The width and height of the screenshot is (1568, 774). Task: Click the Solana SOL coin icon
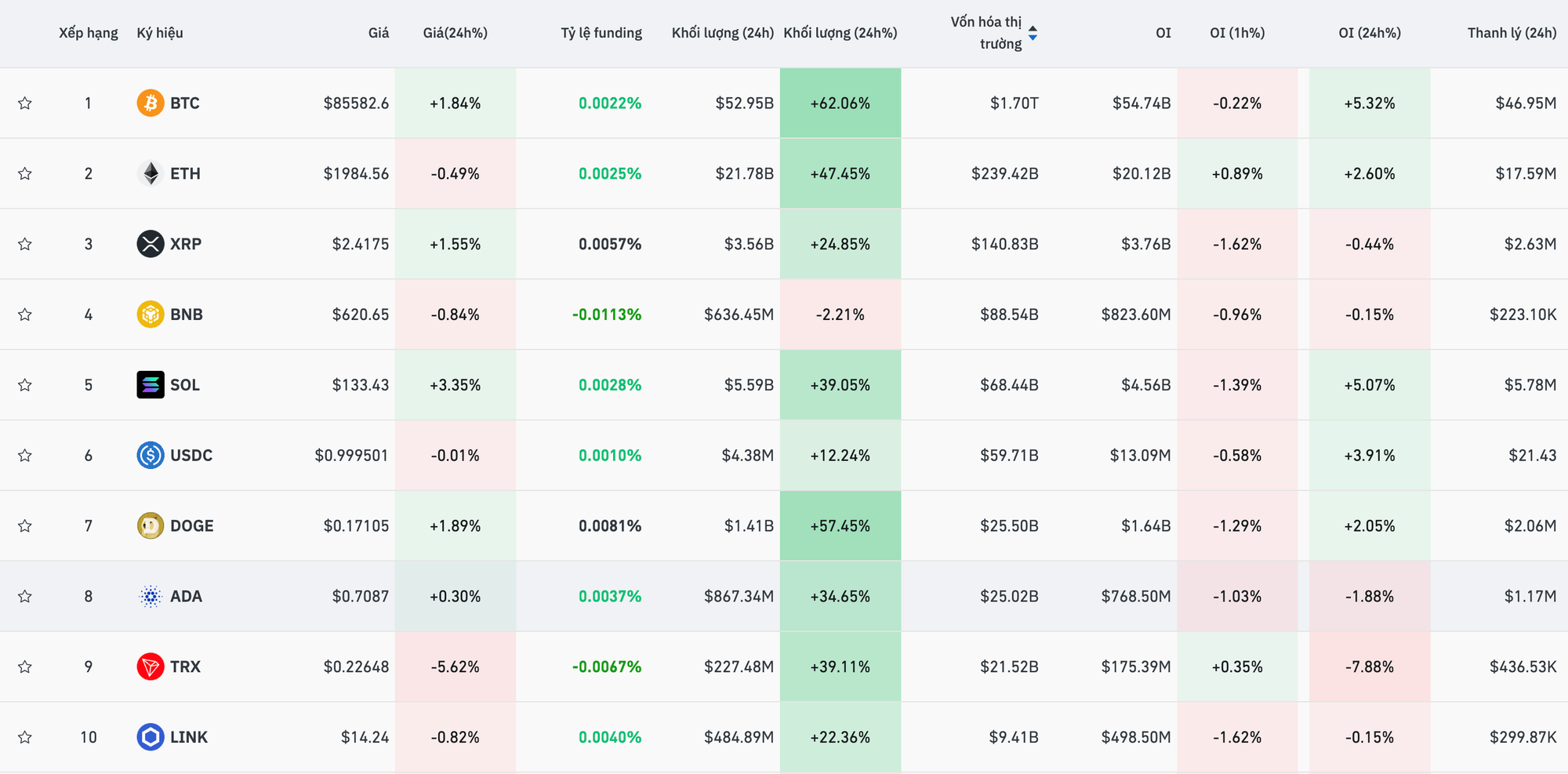tap(150, 385)
